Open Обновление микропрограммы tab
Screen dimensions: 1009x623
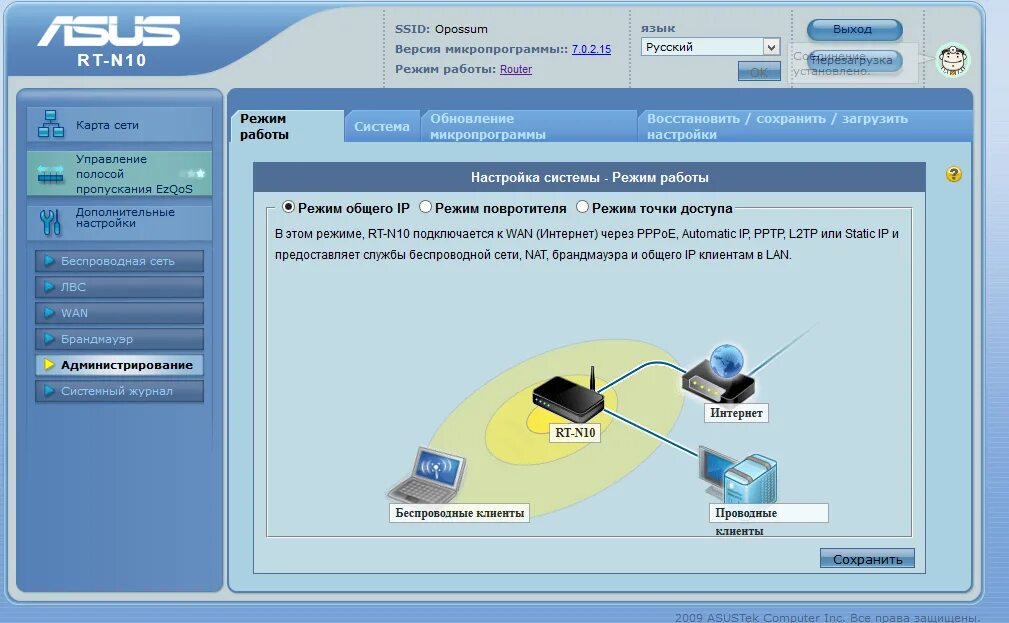[529, 126]
